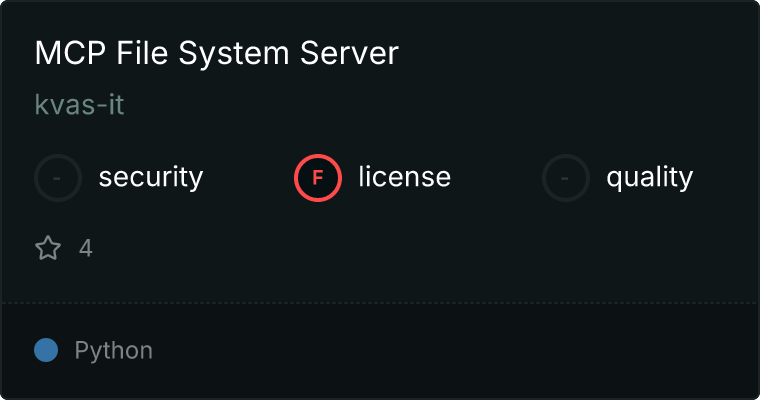Click the quality label text
Viewport: 760px width, 400px height.
(649, 178)
